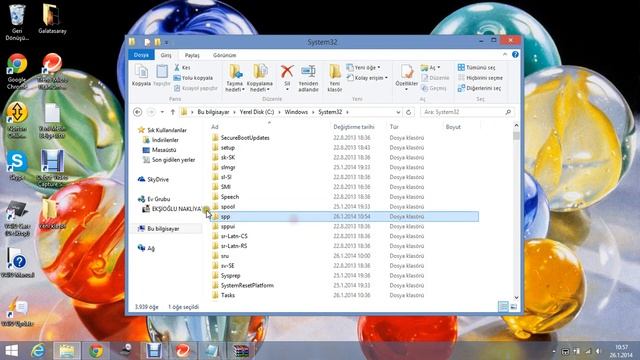Image resolution: width=640 pixels, height=360 pixels.
Task: Open the Windows Start button
Action: tap(12, 351)
